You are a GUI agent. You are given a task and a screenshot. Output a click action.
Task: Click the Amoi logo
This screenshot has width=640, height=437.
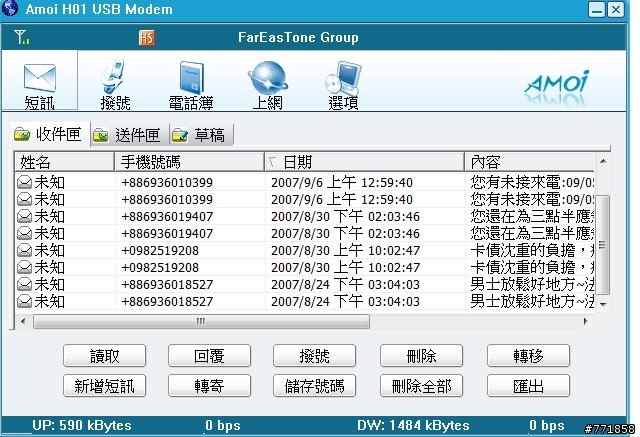557,84
